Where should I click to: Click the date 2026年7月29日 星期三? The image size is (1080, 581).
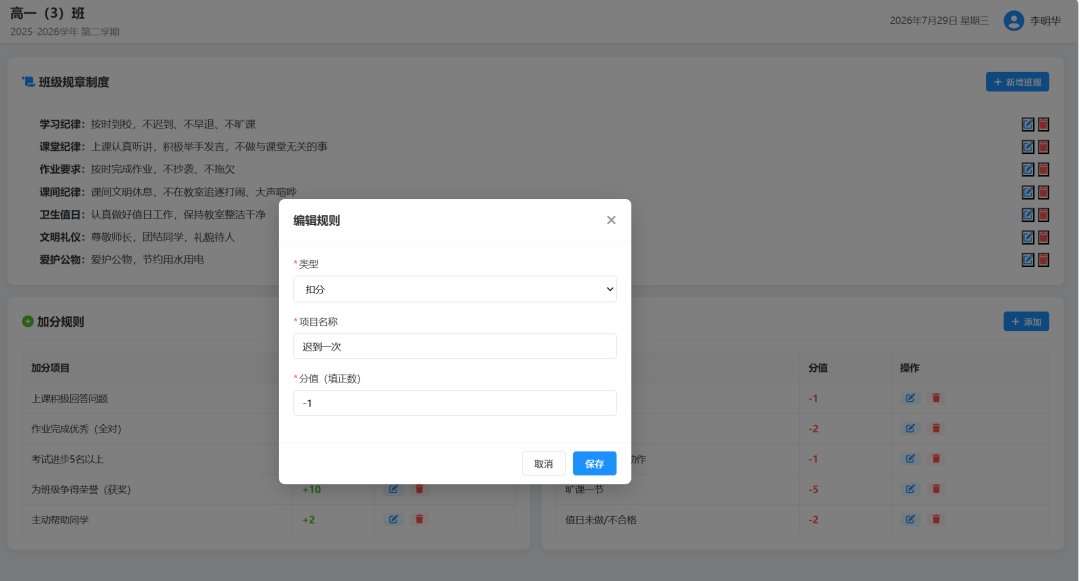coord(939,21)
